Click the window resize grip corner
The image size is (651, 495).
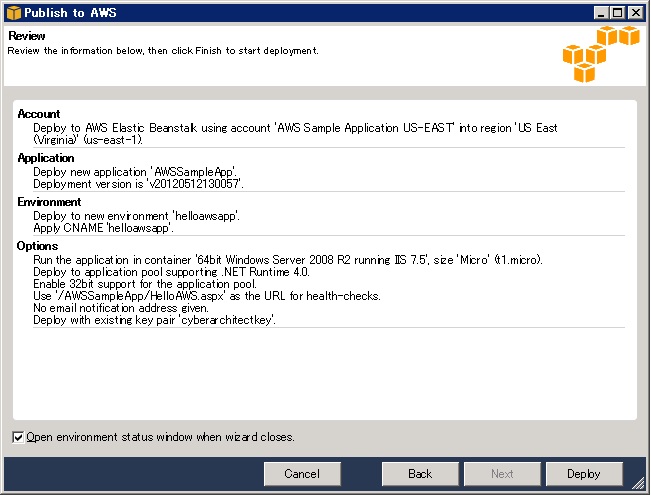point(638,482)
